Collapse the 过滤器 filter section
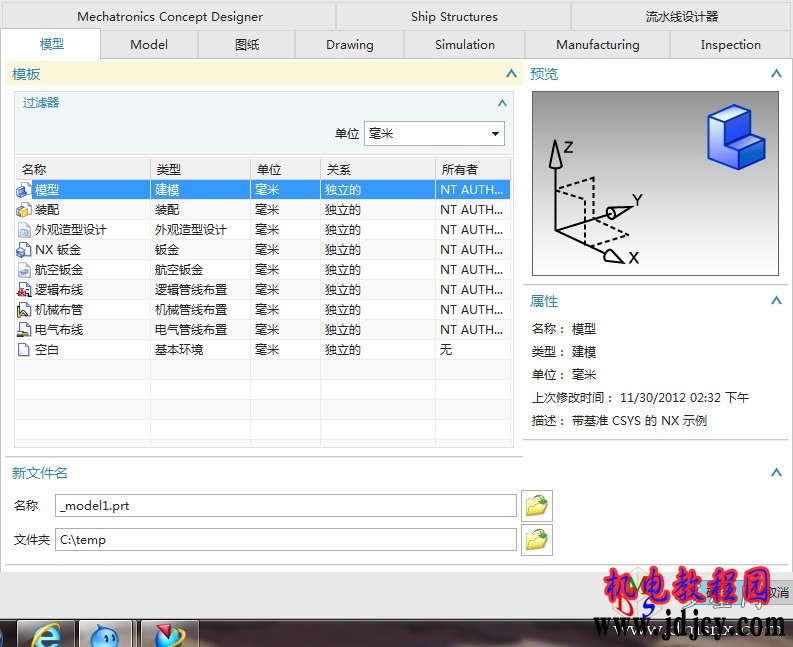 point(502,103)
